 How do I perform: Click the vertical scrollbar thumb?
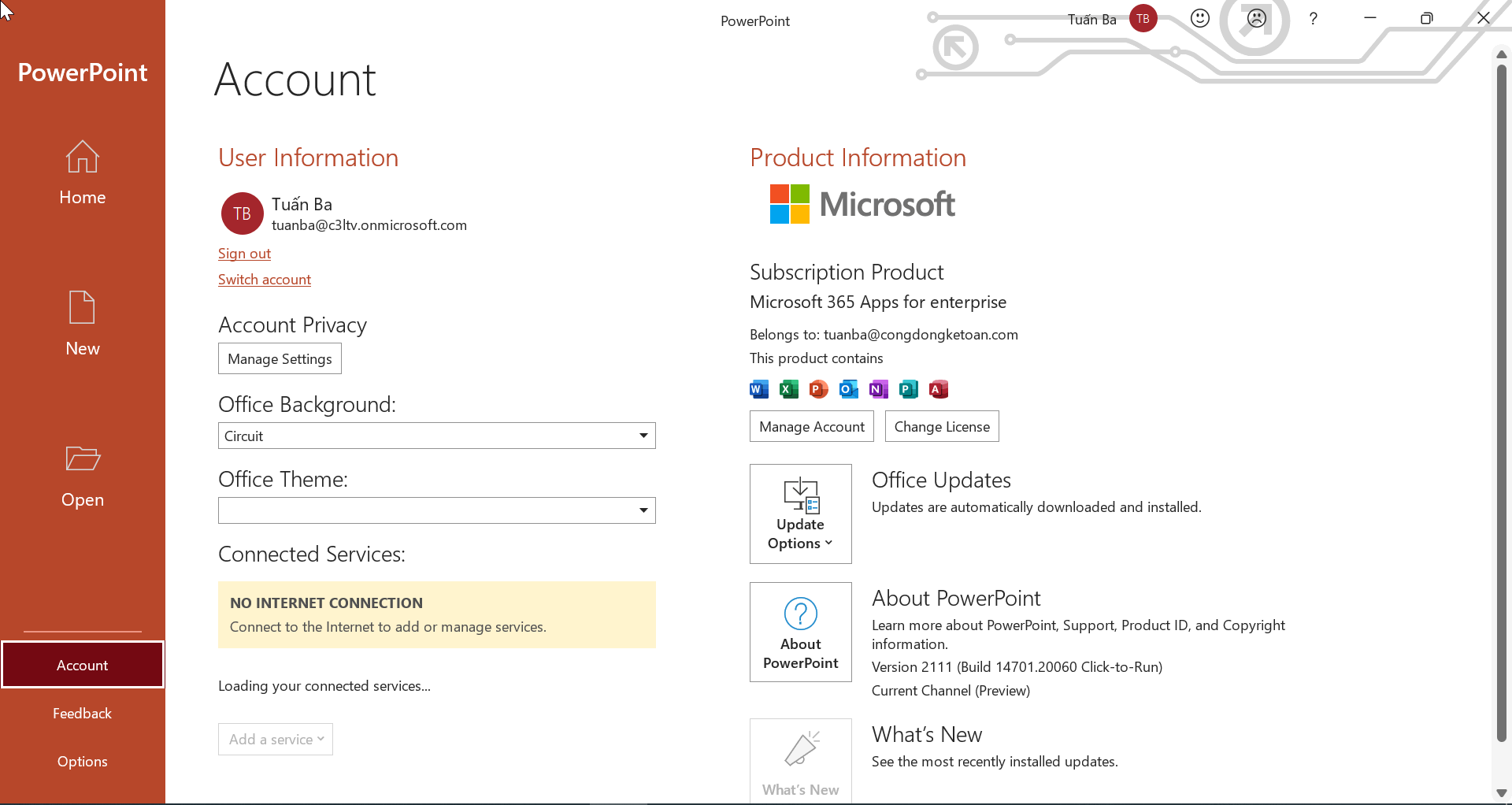pos(1501,402)
